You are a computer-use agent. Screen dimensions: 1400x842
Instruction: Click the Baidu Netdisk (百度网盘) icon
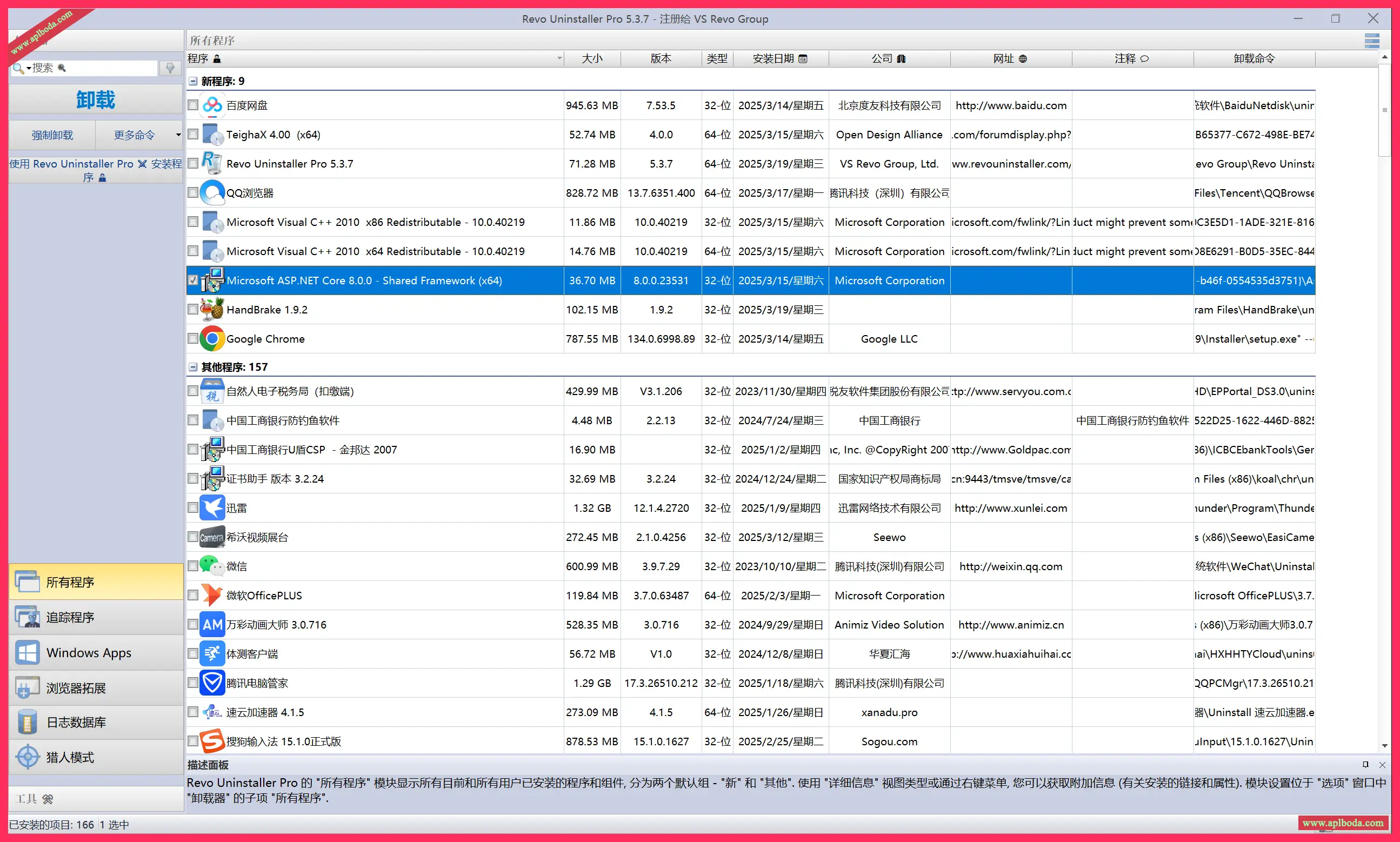[212, 105]
